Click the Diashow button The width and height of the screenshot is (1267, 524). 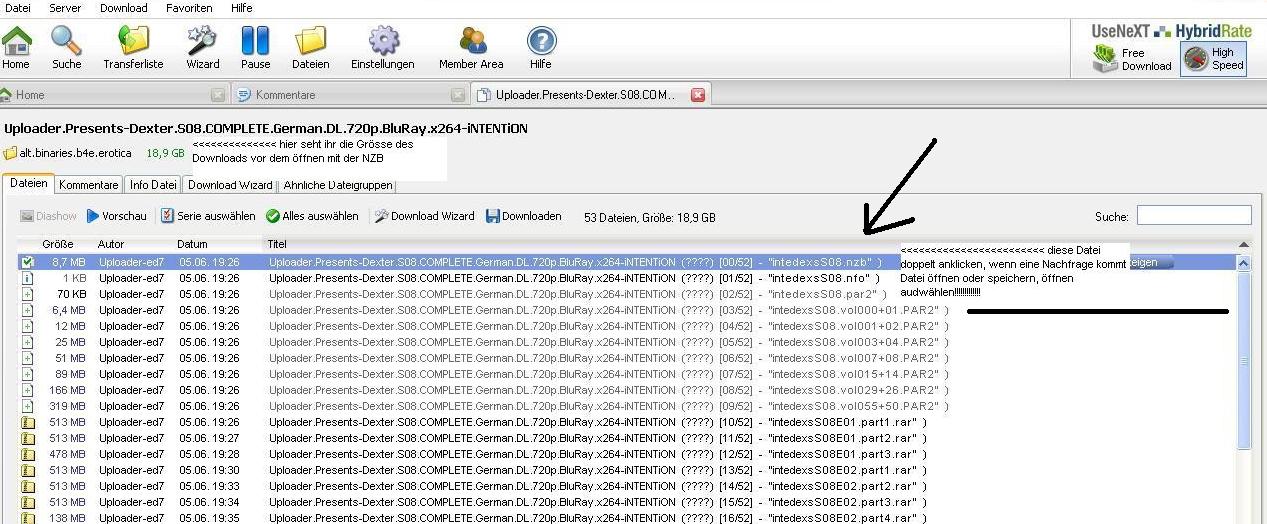(x=49, y=216)
